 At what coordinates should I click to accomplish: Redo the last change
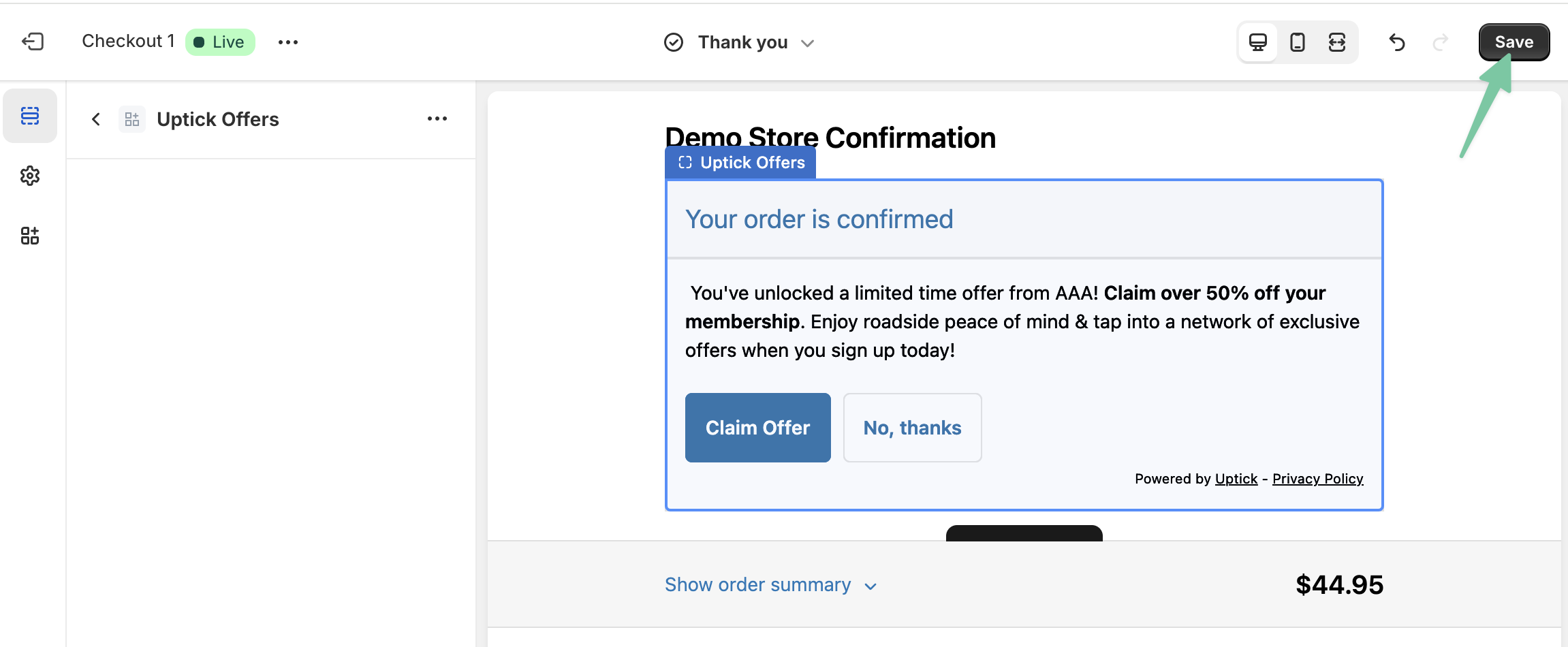point(1440,42)
